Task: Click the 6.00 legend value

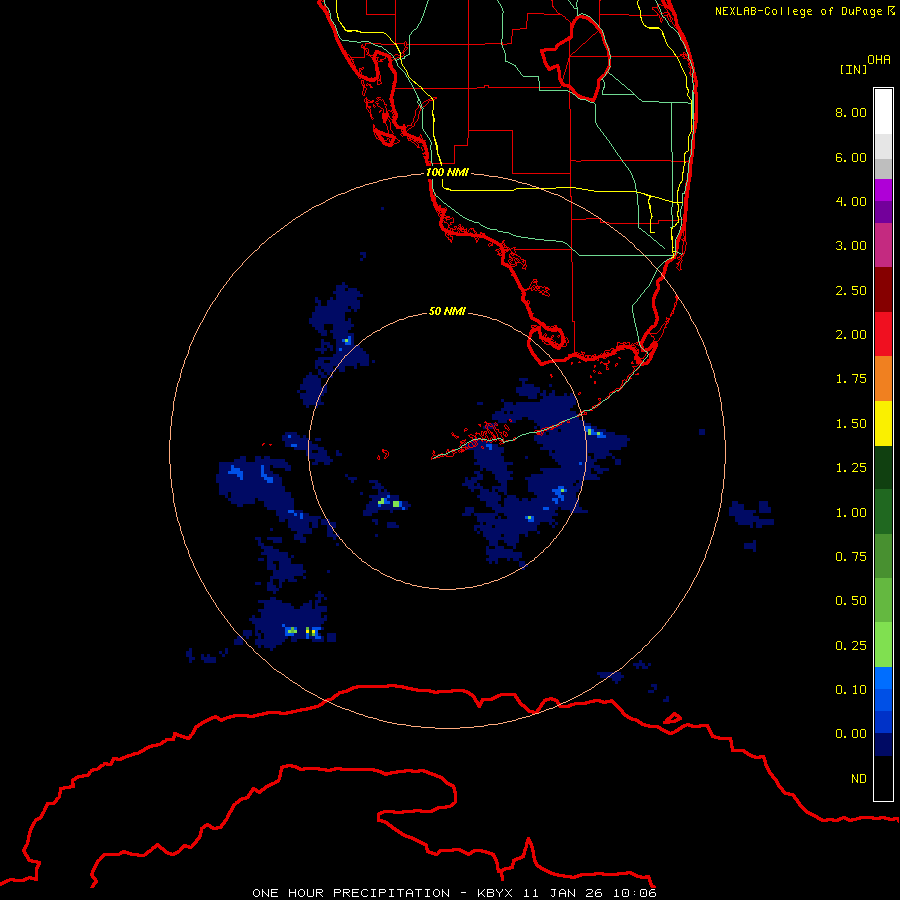Action: point(851,157)
